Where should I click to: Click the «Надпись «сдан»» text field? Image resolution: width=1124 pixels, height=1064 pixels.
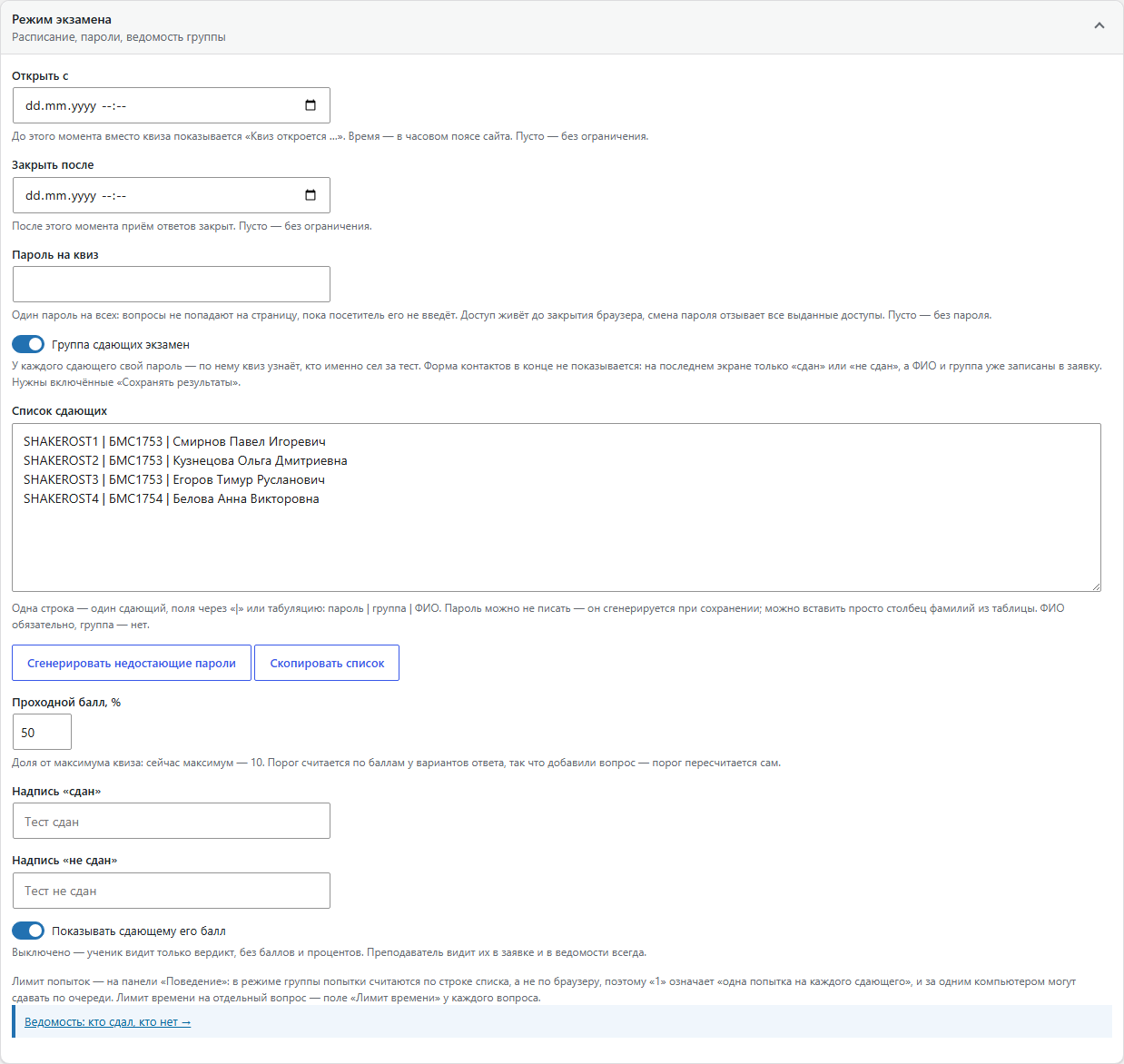(x=172, y=821)
